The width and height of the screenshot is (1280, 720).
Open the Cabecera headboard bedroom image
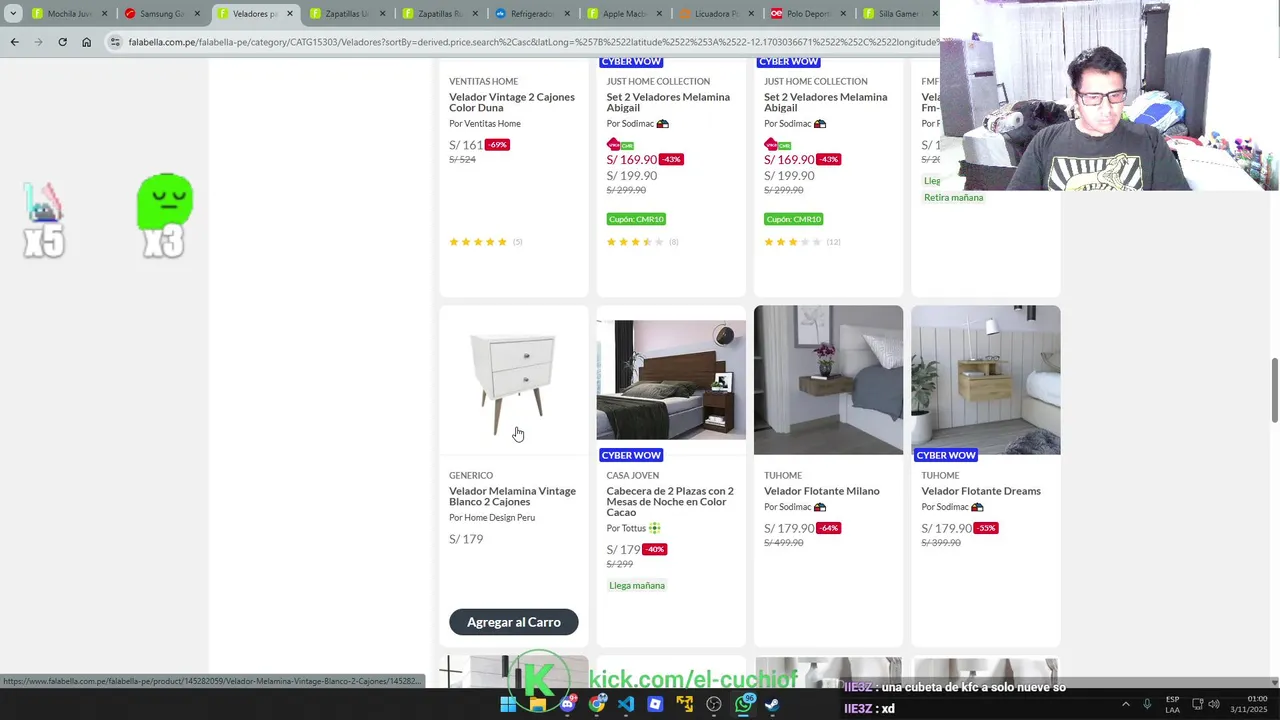pos(671,380)
